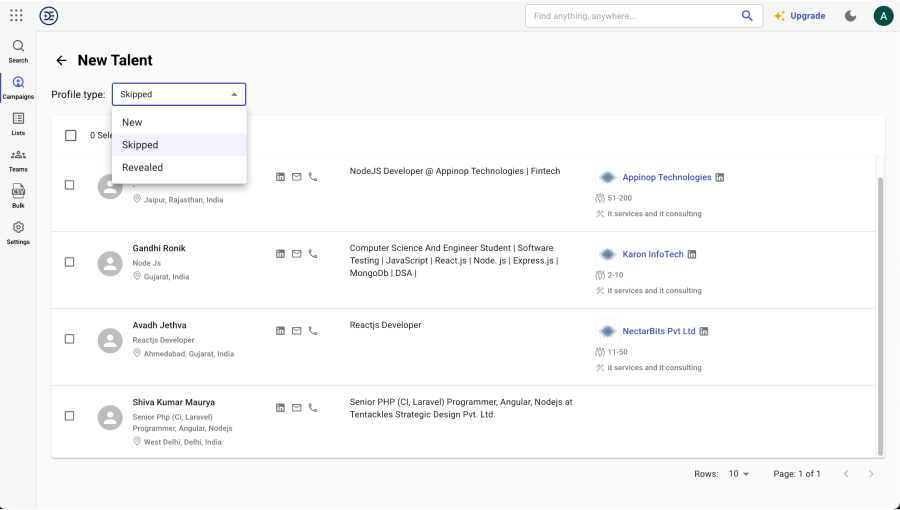
Task: Open Karon InfoTech LinkedIn company icon
Action: point(692,255)
